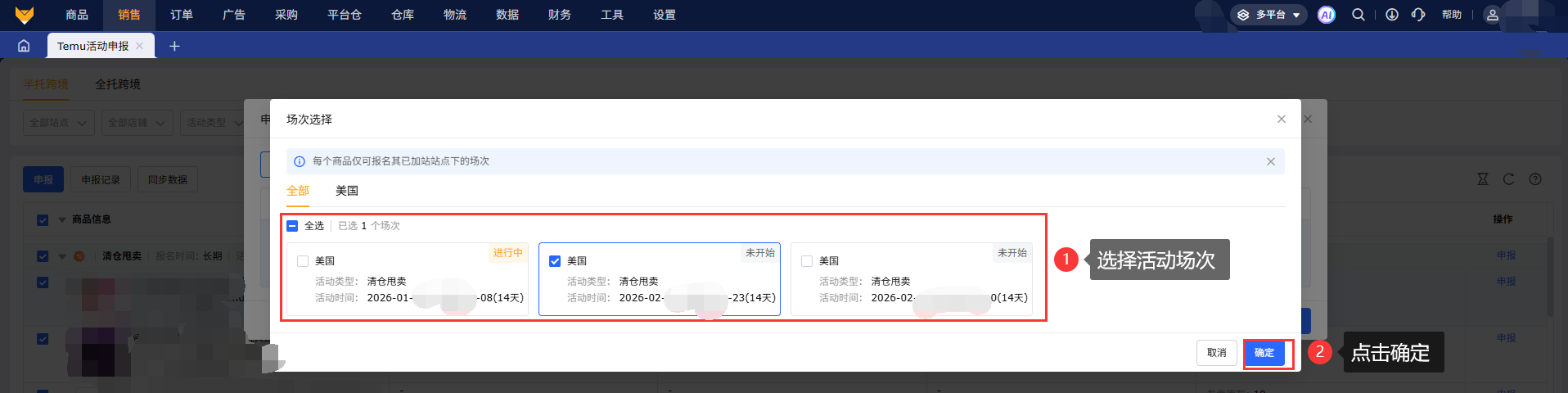
Task: Add a new tab with plus icon
Action: point(174,46)
